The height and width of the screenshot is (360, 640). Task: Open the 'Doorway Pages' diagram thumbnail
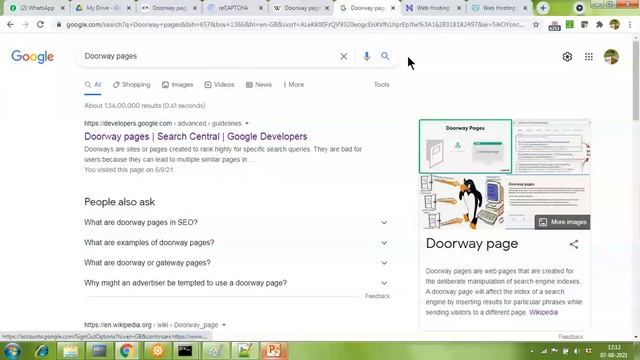(x=465, y=147)
